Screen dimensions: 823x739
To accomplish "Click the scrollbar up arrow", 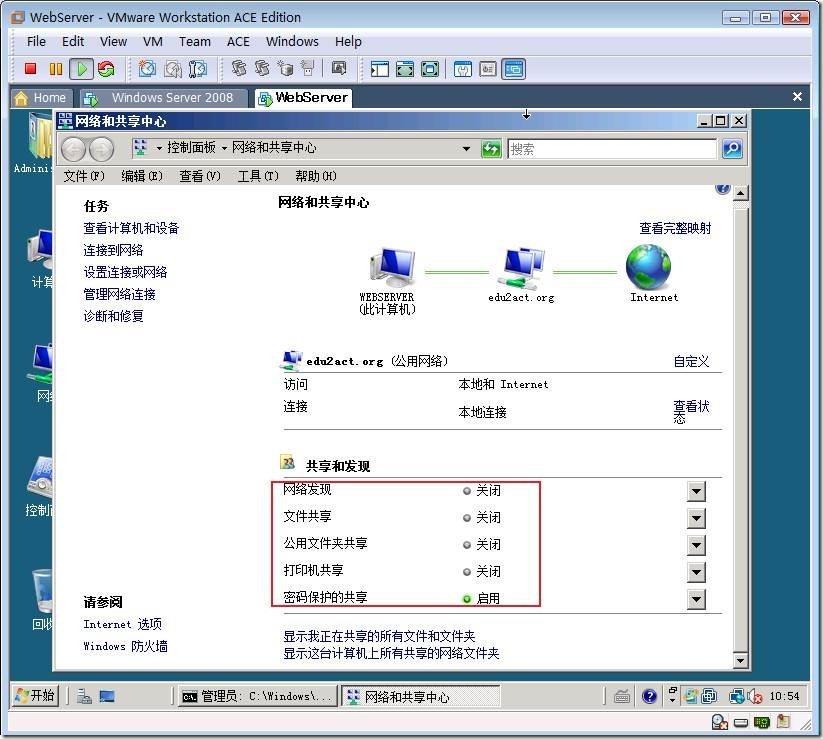I will tap(740, 193).
